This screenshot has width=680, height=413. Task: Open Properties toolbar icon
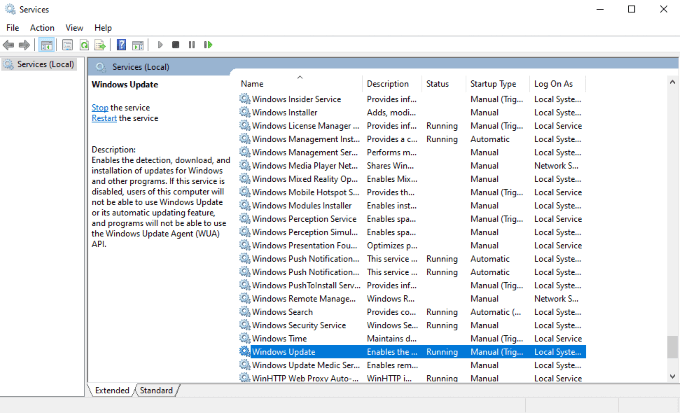coord(67,45)
